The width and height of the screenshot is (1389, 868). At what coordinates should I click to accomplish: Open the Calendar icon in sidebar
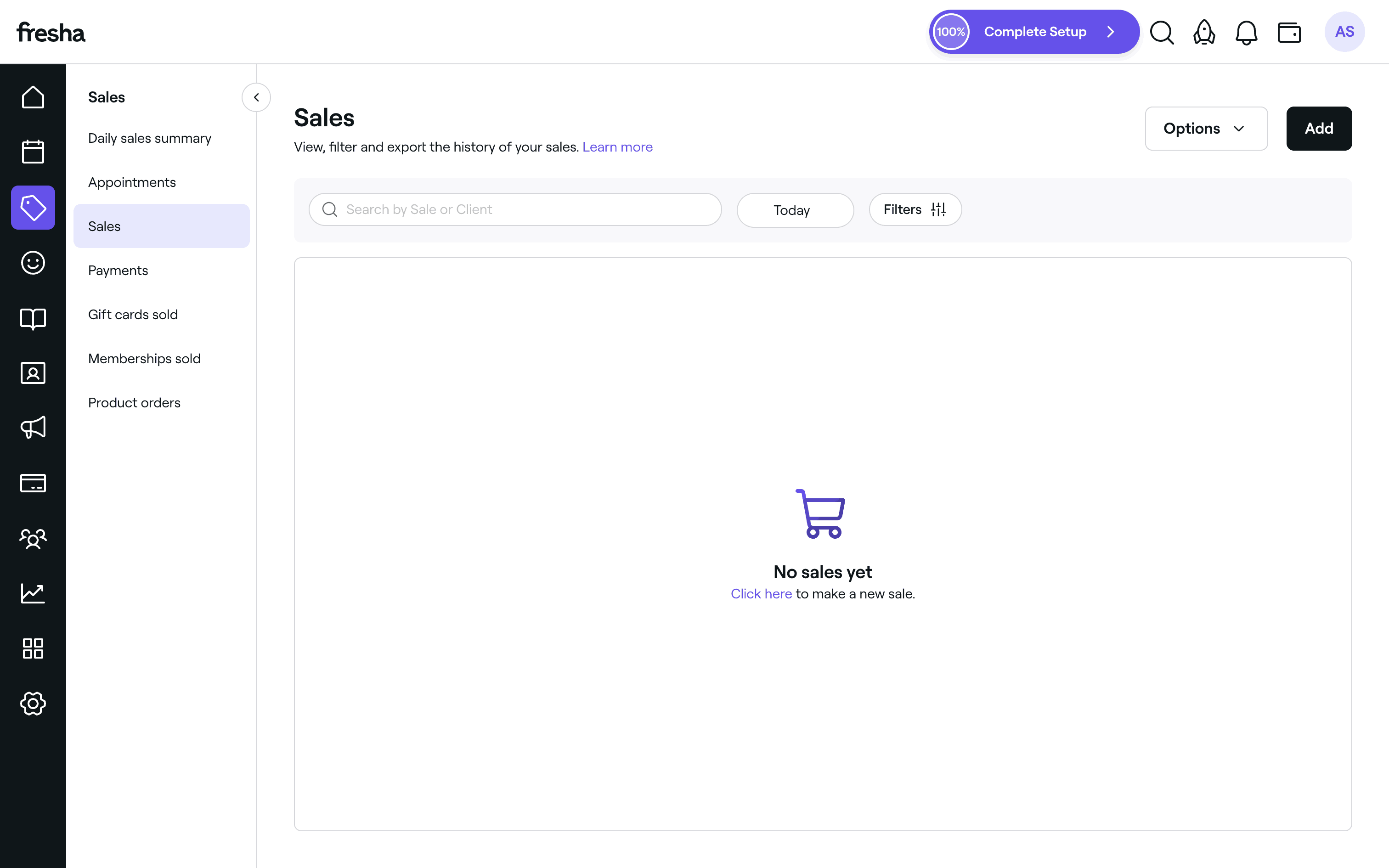(x=33, y=152)
